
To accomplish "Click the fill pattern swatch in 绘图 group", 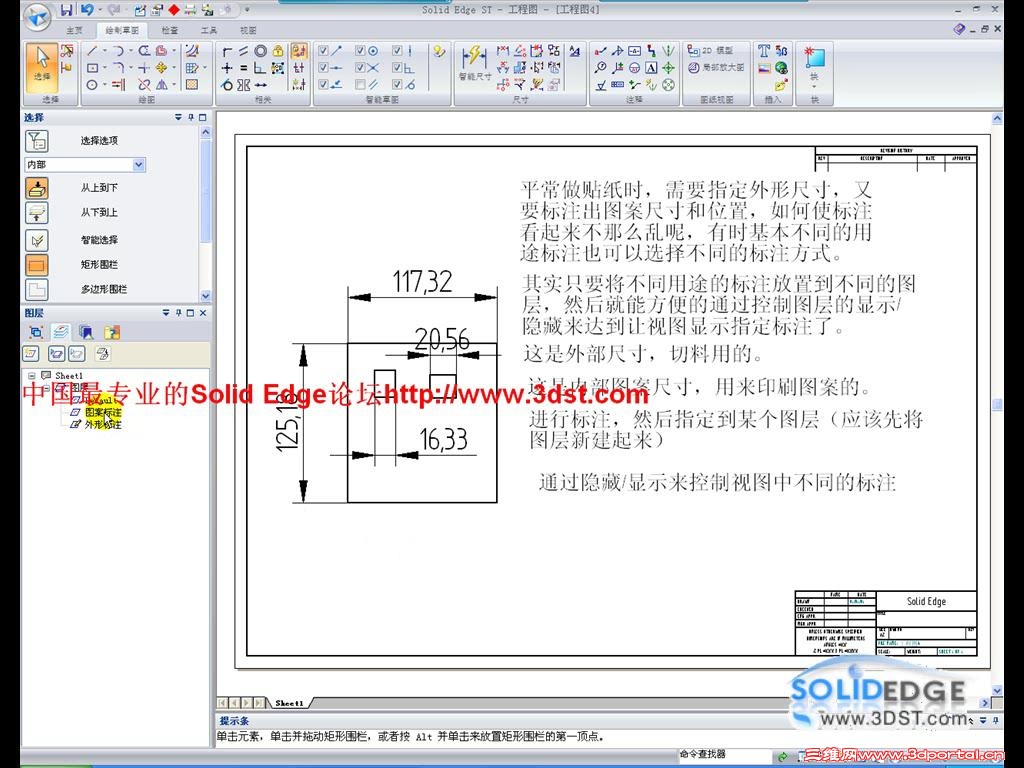I will (192, 85).
